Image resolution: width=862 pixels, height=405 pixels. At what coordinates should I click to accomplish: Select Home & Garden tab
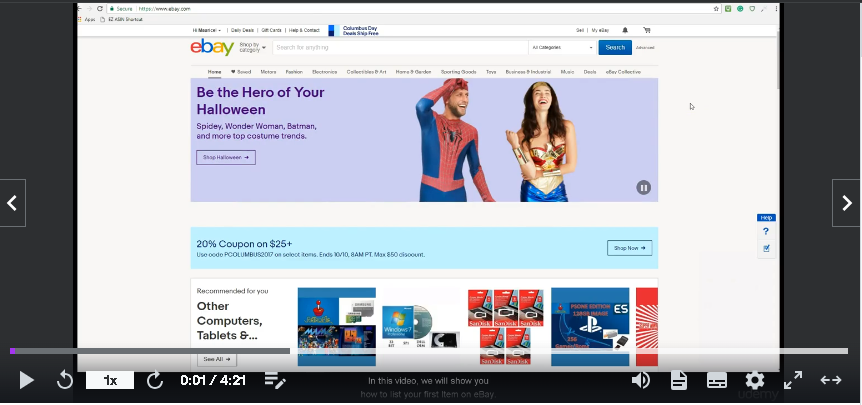click(413, 72)
